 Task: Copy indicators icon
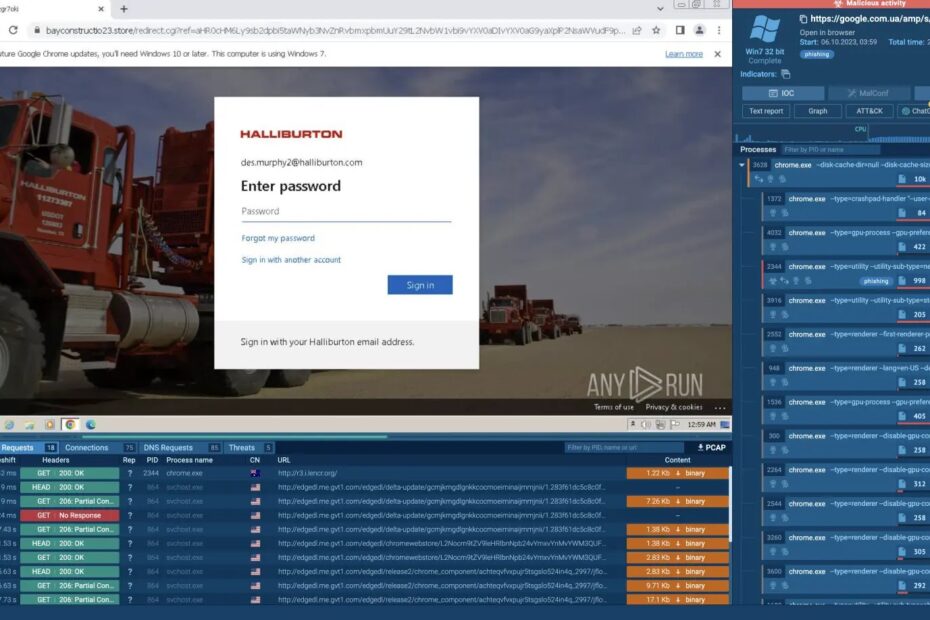pyautogui.click(x=786, y=74)
